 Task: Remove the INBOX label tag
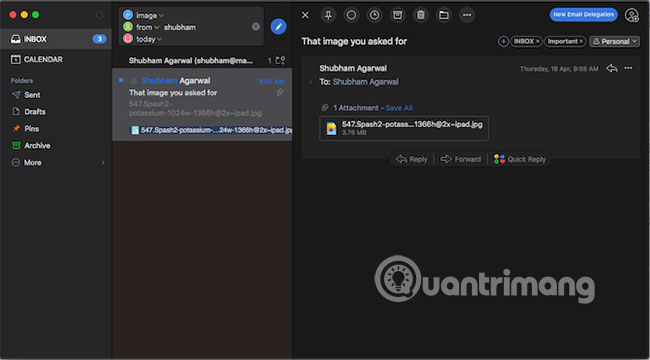(x=538, y=41)
